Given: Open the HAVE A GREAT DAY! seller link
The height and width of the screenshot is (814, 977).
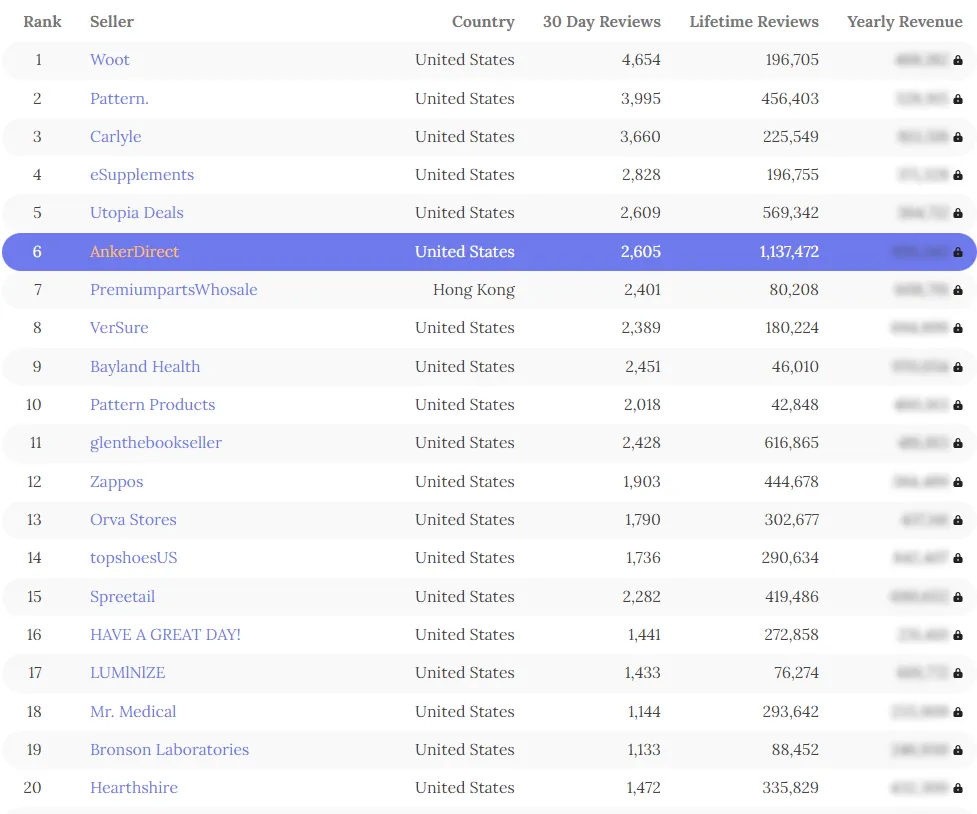Looking at the screenshot, I should click(165, 634).
